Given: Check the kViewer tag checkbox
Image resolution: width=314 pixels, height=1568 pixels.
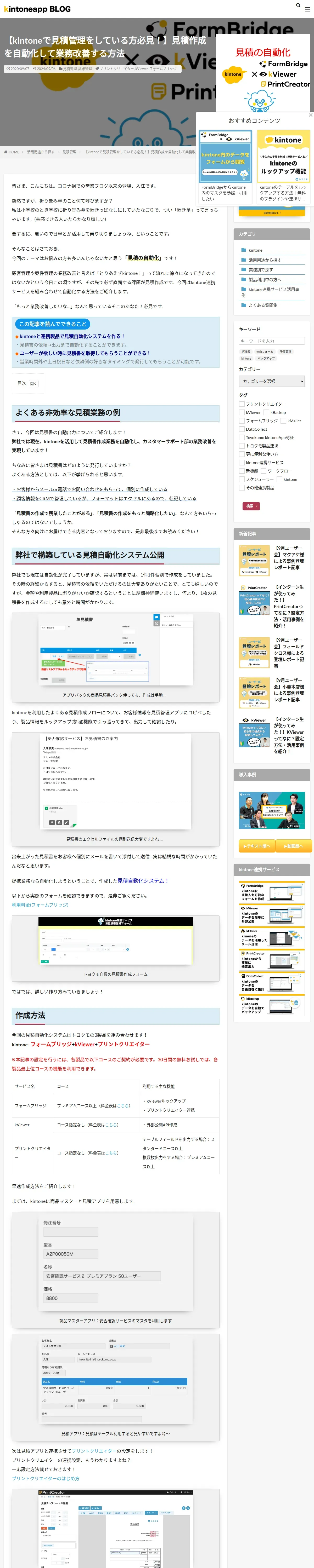Looking at the screenshot, I should [x=242, y=413].
